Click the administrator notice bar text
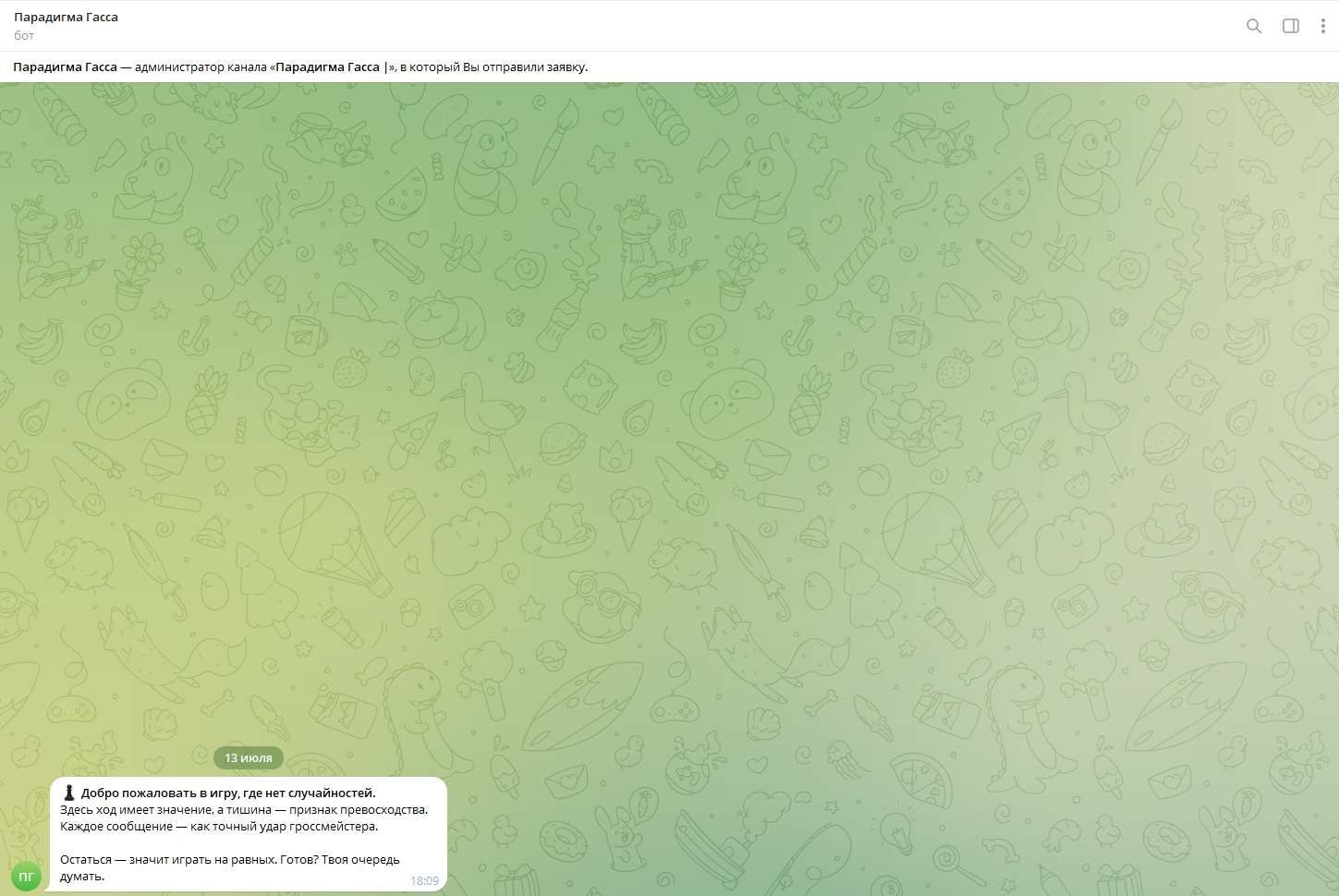The height and width of the screenshot is (896, 1339). click(300, 67)
